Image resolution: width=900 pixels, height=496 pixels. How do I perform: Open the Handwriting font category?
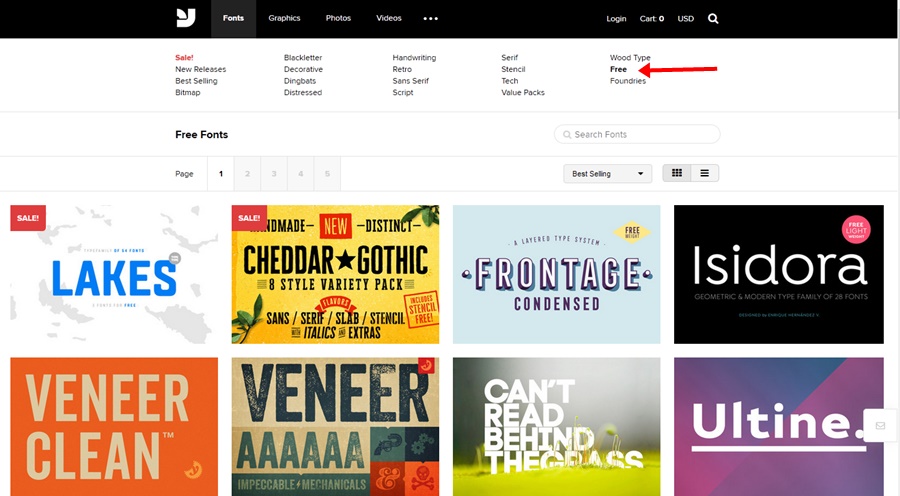point(414,57)
